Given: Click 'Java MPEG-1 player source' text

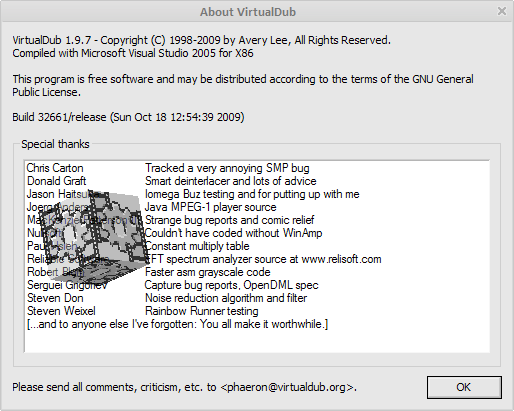Looking at the screenshot, I should pyautogui.click(x=211, y=207).
